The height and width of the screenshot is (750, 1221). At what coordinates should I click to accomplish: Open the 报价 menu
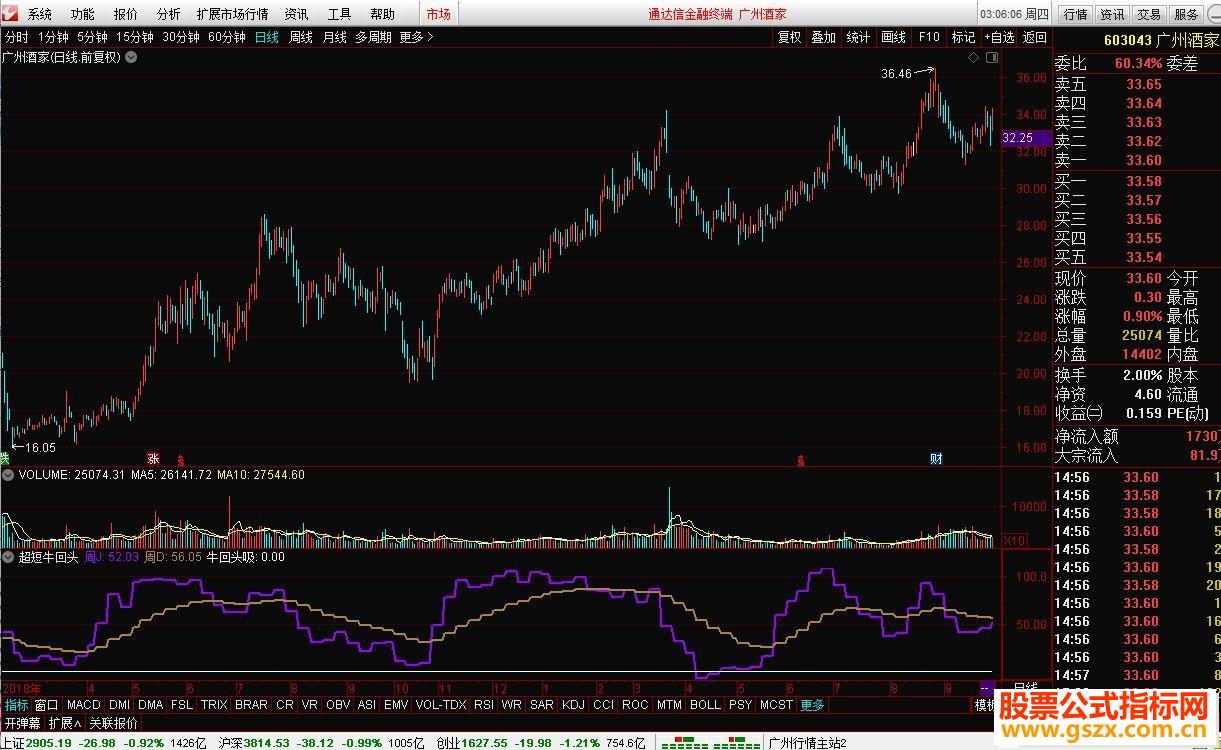(x=126, y=14)
